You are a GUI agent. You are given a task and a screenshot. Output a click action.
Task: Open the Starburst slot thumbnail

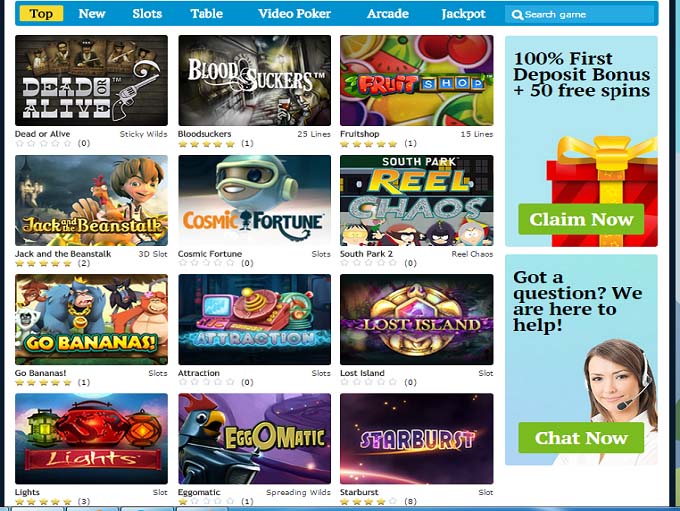[417, 439]
